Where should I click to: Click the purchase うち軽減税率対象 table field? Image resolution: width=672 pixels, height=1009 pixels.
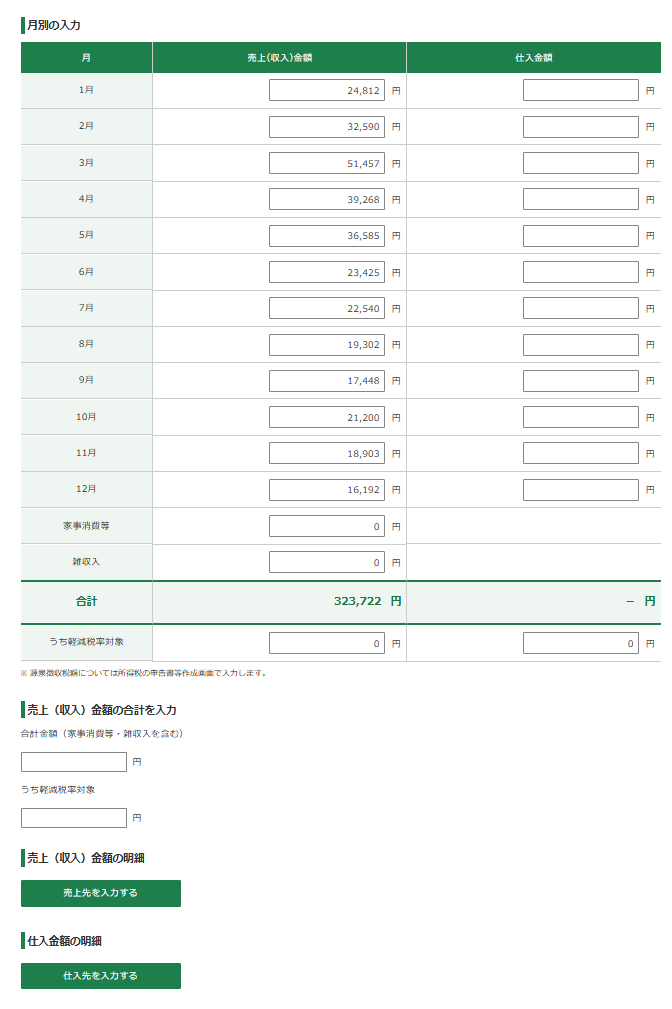[x=580, y=643]
